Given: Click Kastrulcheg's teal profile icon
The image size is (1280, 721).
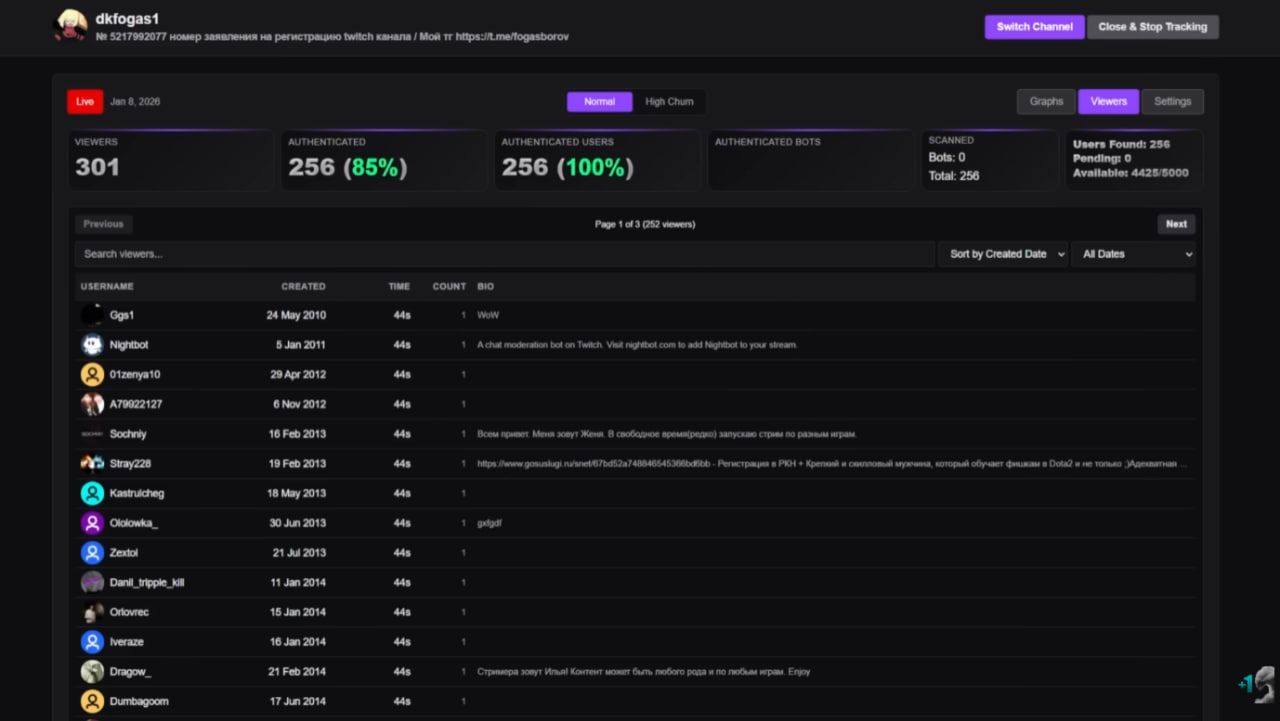Looking at the screenshot, I should pyautogui.click(x=92, y=493).
